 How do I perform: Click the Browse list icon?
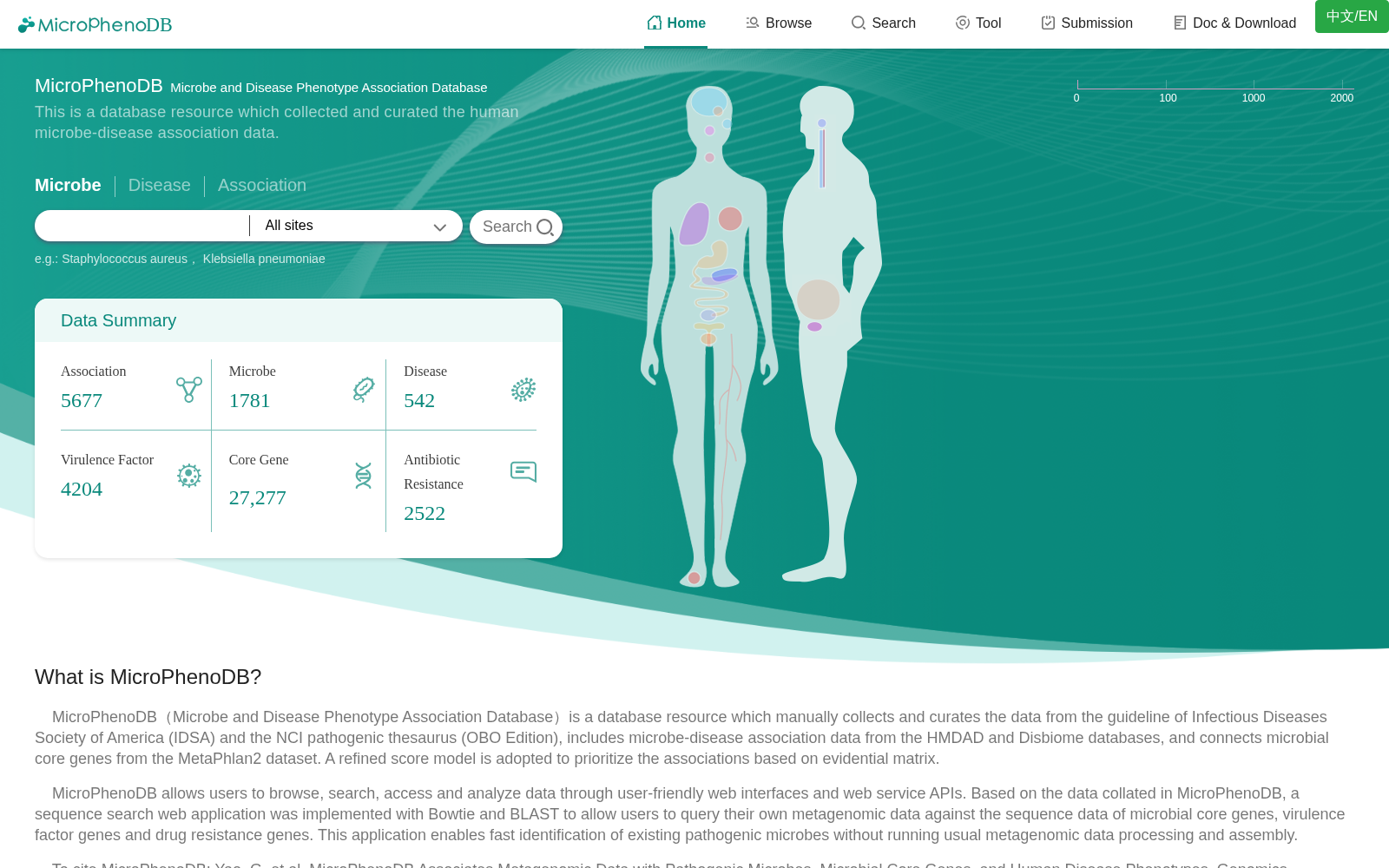(753, 23)
